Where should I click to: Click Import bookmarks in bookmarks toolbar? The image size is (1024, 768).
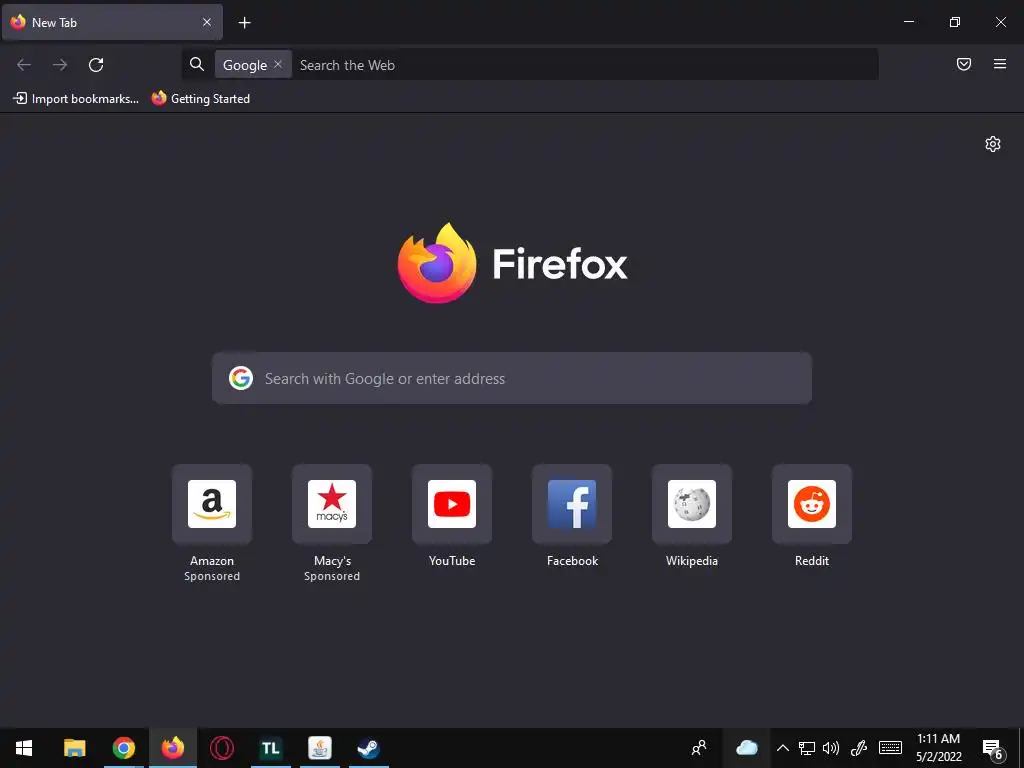coord(76,99)
